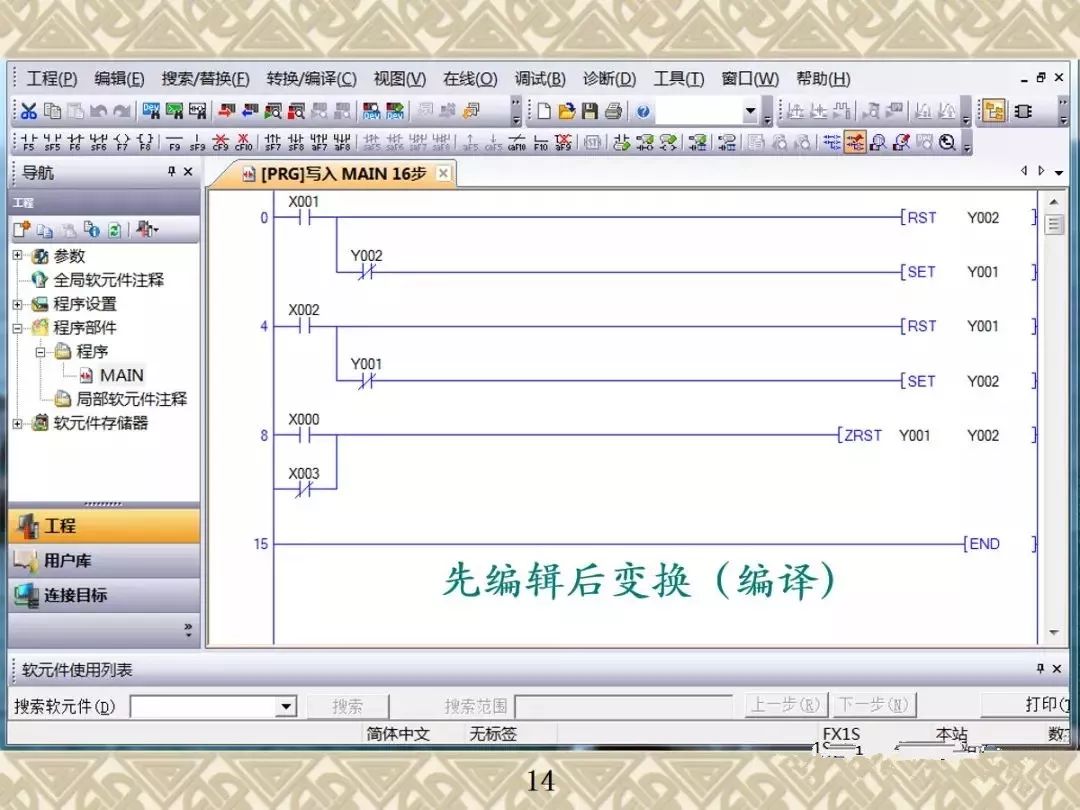The height and width of the screenshot is (810, 1080).
Task: Pin the 软元件使用列表 panel
Action: (1040, 668)
